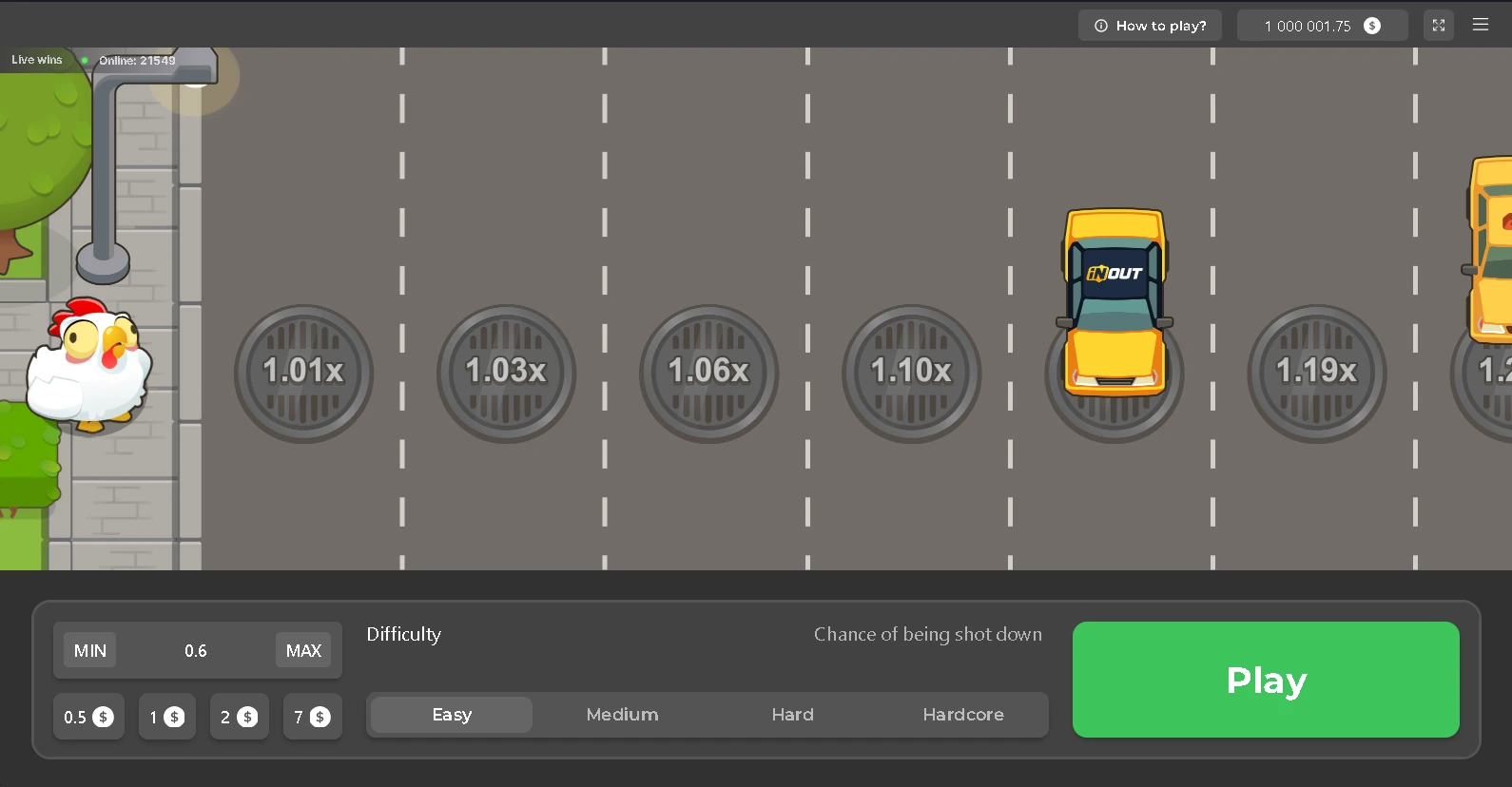Image resolution: width=1512 pixels, height=787 pixels.
Task: Click the 1.19x manhole multiplier
Action: pos(1316,373)
